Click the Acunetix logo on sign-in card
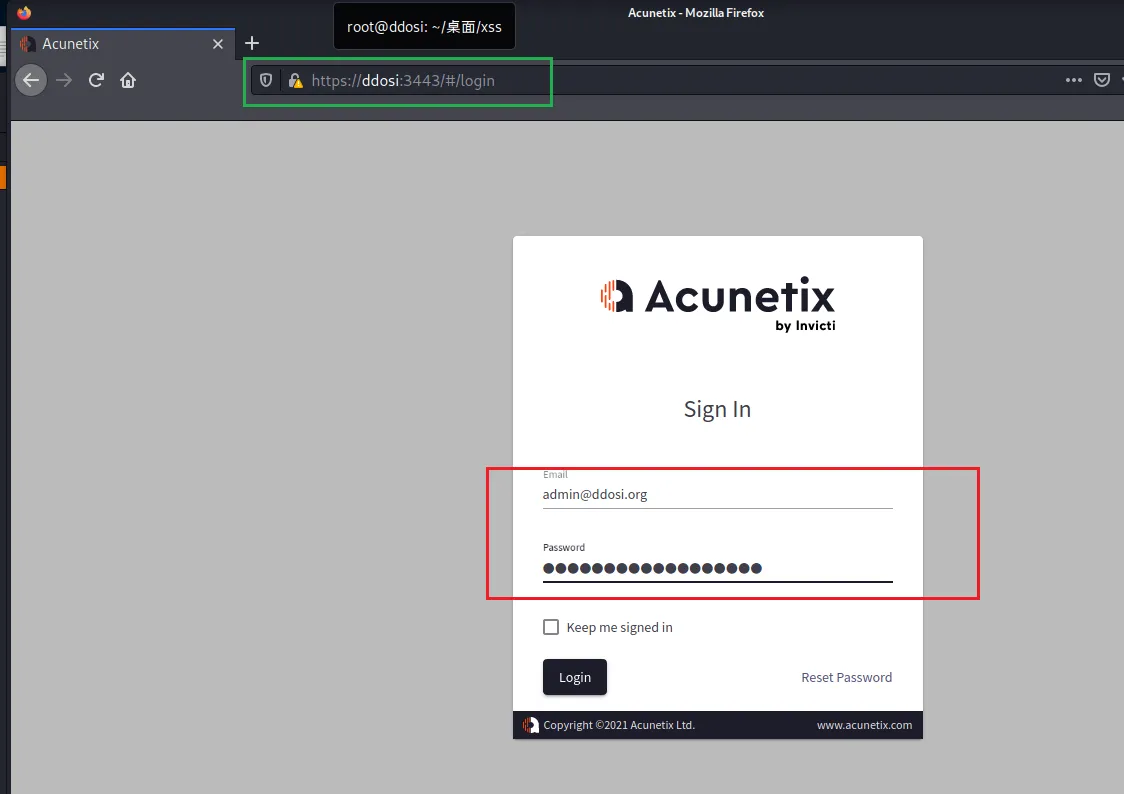This screenshot has width=1124, height=794. pyautogui.click(x=718, y=303)
